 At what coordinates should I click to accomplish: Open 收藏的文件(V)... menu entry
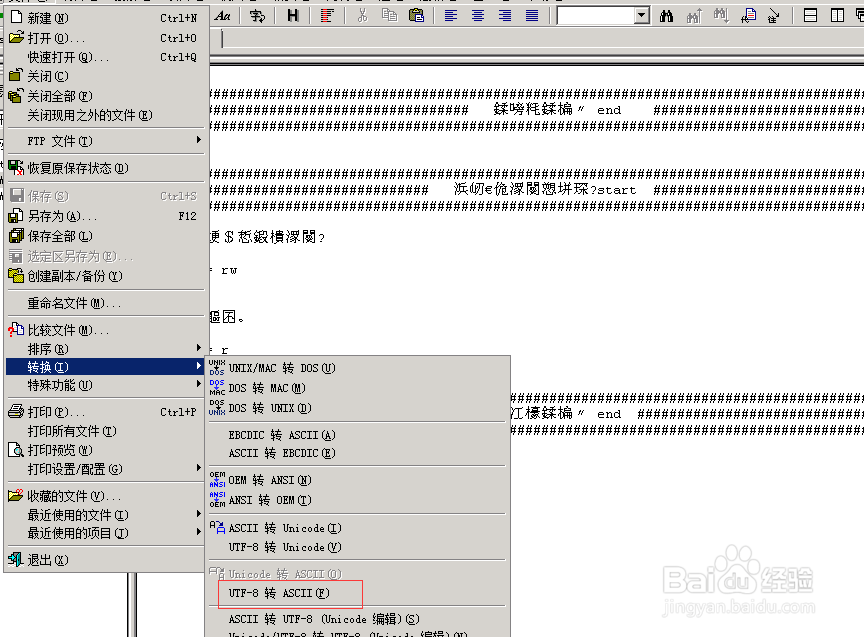(x=105, y=496)
